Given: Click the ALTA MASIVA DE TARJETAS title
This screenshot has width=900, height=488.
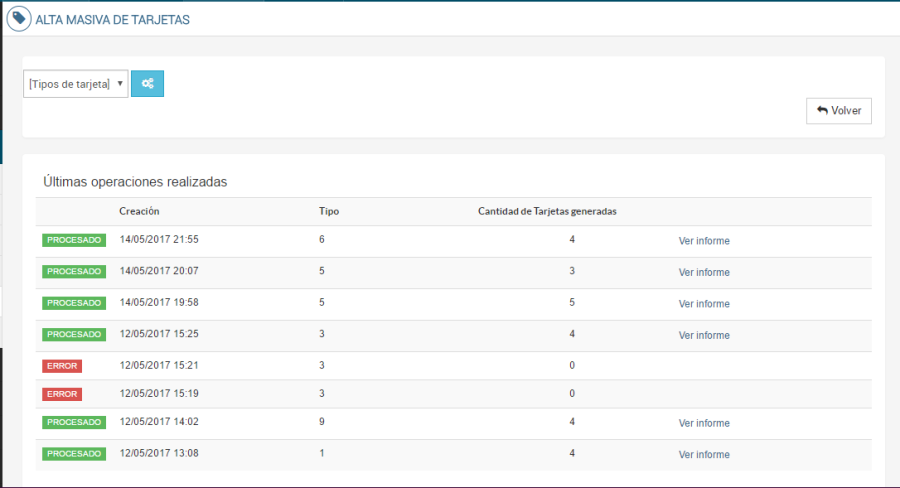Looking at the screenshot, I should (x=112, y=19).
